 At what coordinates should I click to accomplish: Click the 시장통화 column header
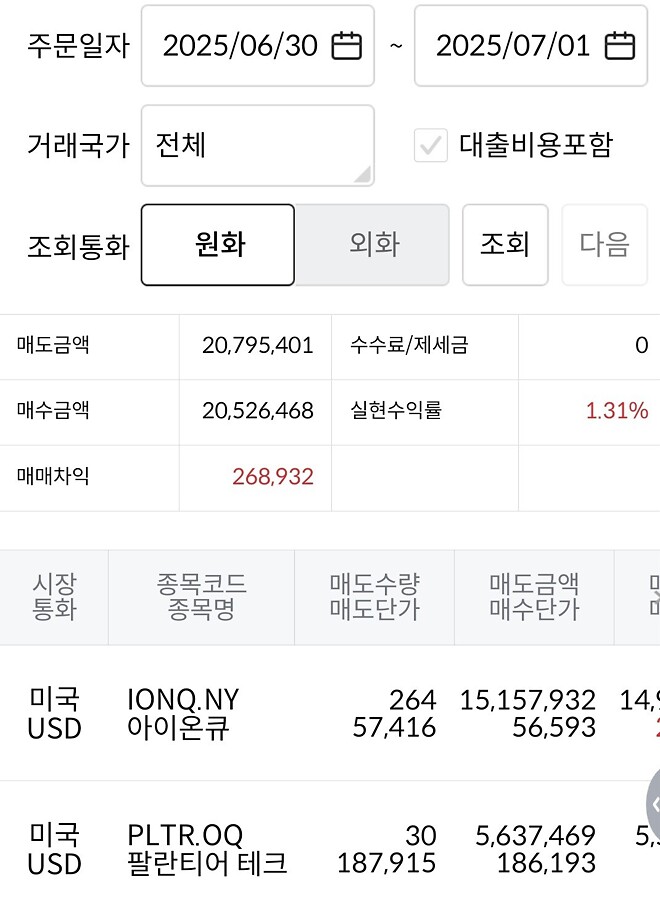(54, 597)
